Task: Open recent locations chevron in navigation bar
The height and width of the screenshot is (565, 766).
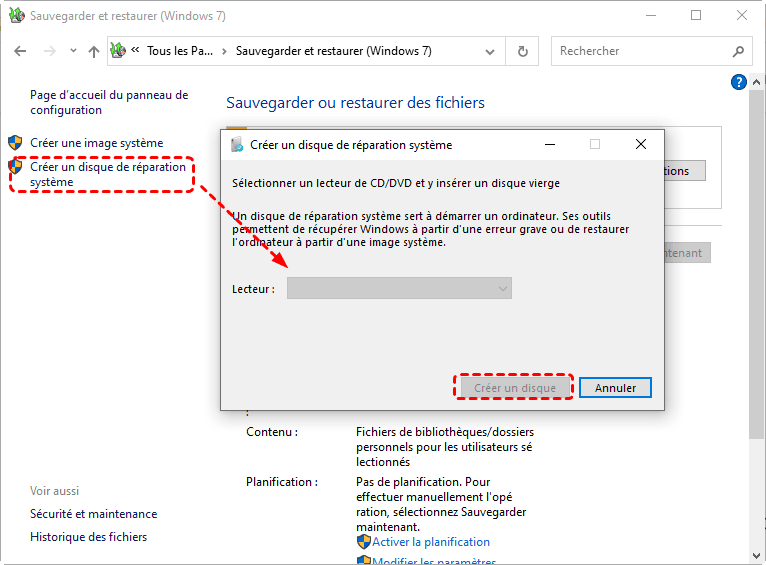Action: [73, 50]
